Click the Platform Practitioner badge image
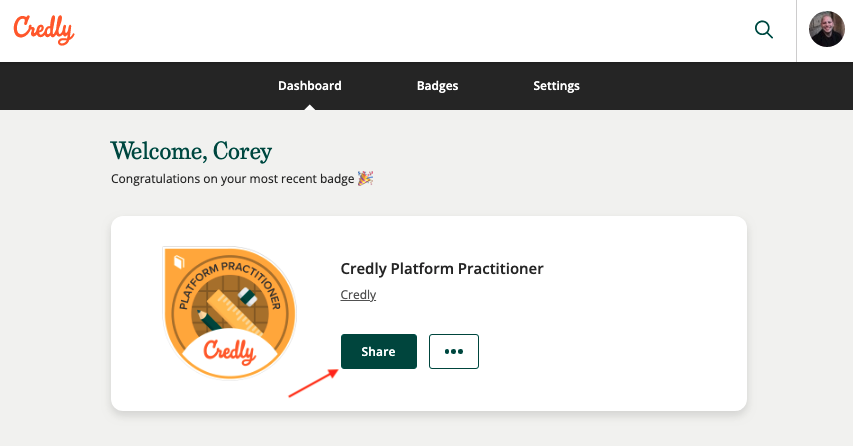Image resolution: width=853 pixels, height=446 pixels. [230, 313]
